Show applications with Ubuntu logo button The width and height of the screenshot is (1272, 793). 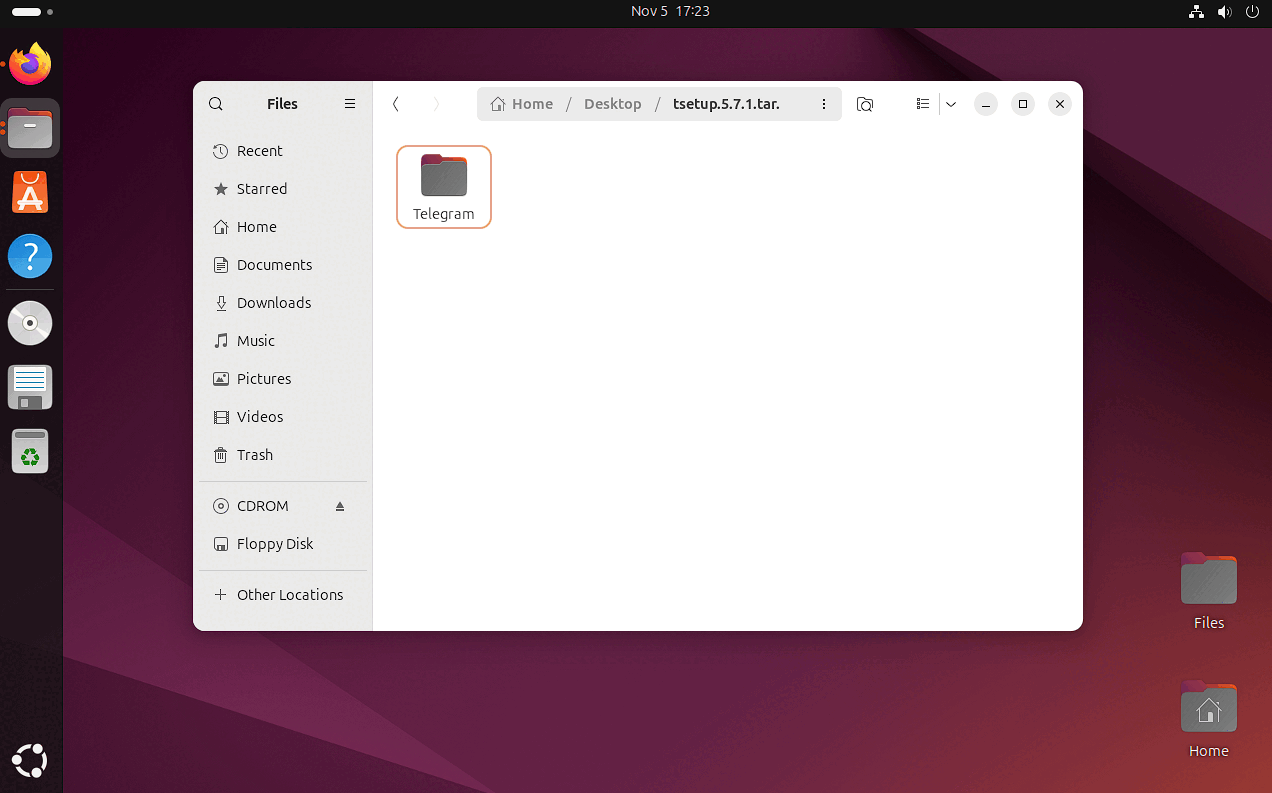(30, 760)
